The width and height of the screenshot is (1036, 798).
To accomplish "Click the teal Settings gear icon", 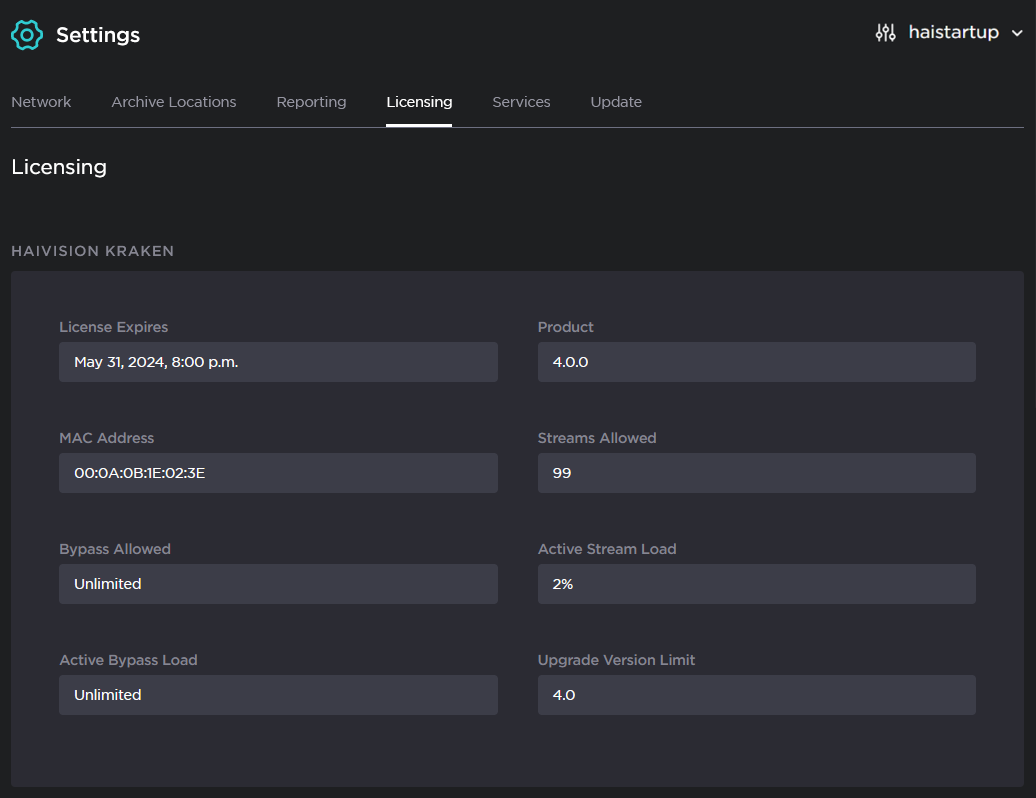I will point(27,34).
